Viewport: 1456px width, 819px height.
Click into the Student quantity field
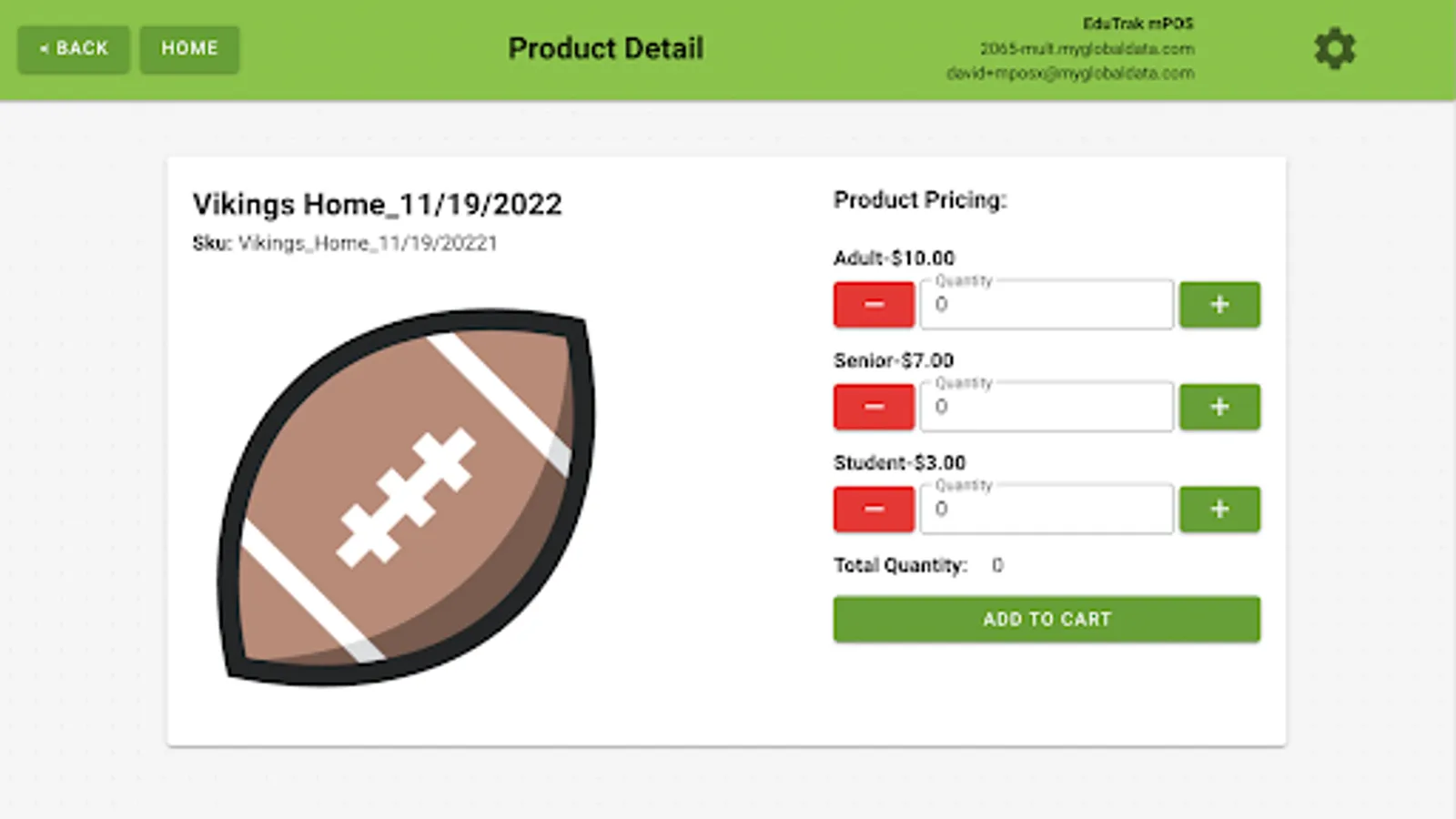1046,509
